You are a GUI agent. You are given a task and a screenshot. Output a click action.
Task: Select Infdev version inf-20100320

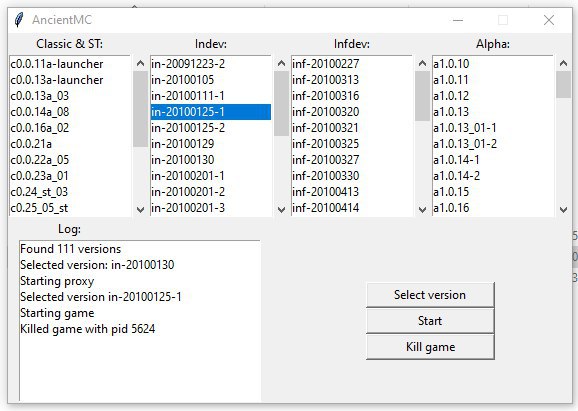point(352,112)
